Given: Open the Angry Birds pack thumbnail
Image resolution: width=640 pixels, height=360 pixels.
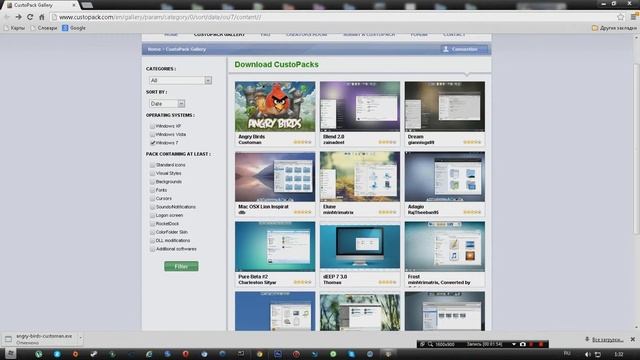Looking at the screenshot, I should tap(275, 106).
